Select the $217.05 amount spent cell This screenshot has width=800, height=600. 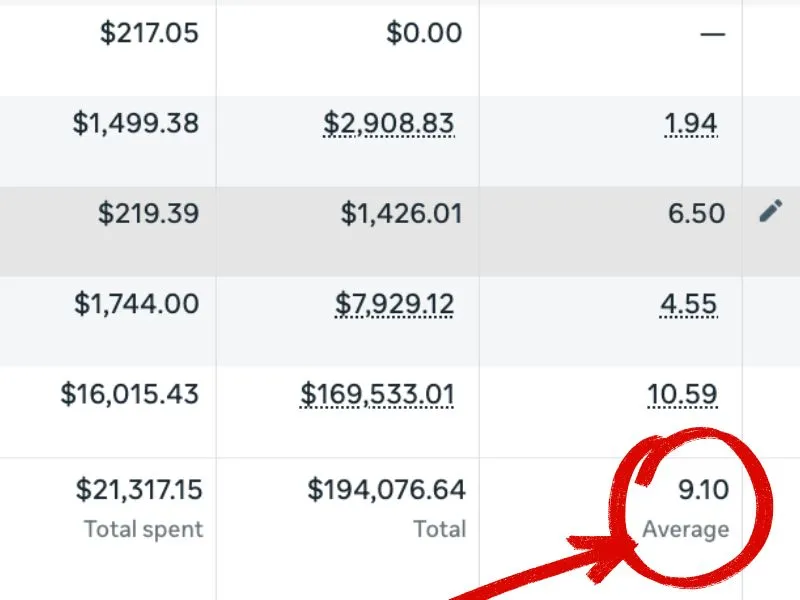pyautogui.click(x=149, y=33)
